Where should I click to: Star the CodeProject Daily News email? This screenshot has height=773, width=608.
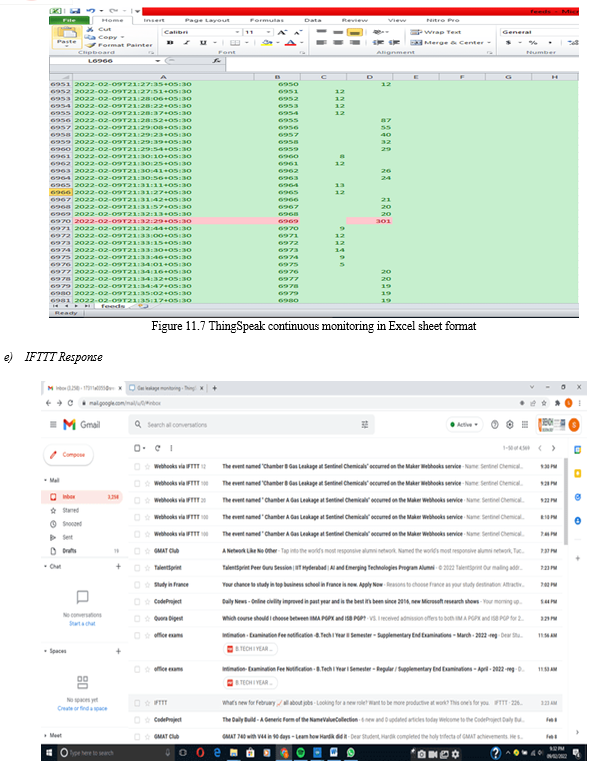pos(147,601)
